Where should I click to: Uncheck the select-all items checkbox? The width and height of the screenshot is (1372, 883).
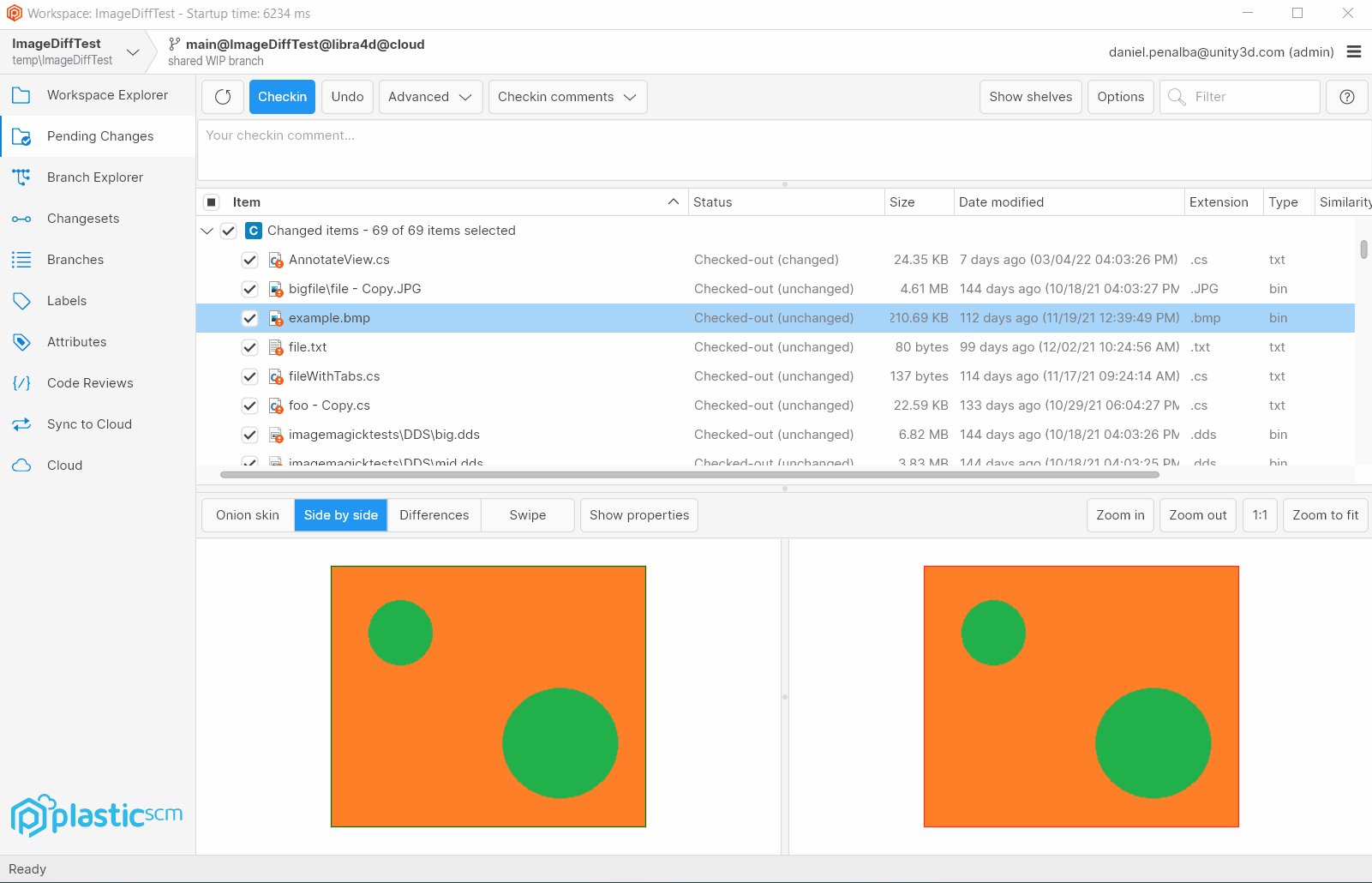click(x=210, y=201)
